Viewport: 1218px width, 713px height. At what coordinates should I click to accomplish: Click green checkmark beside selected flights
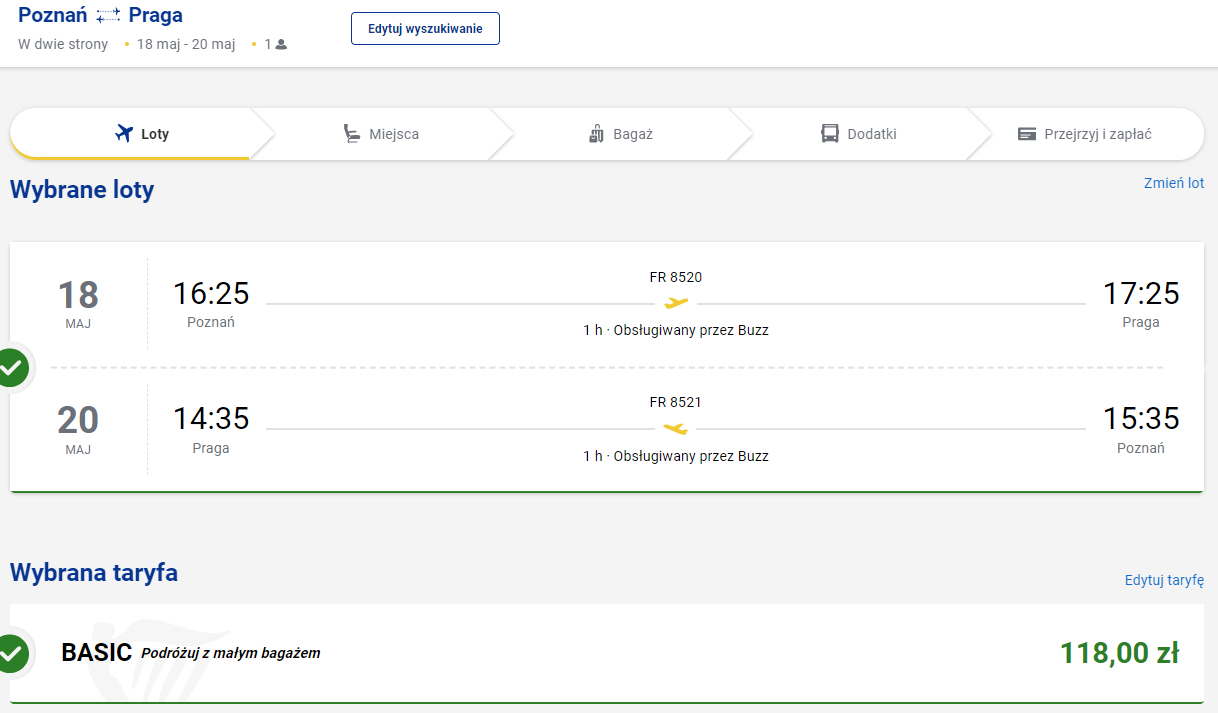click(12, 368)
